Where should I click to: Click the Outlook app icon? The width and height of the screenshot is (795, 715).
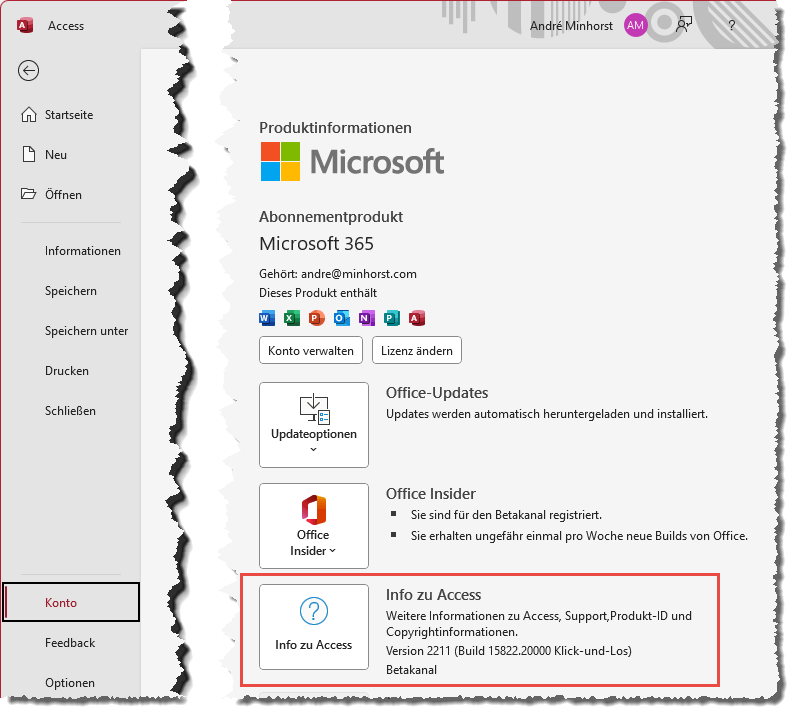click(341, 318)
